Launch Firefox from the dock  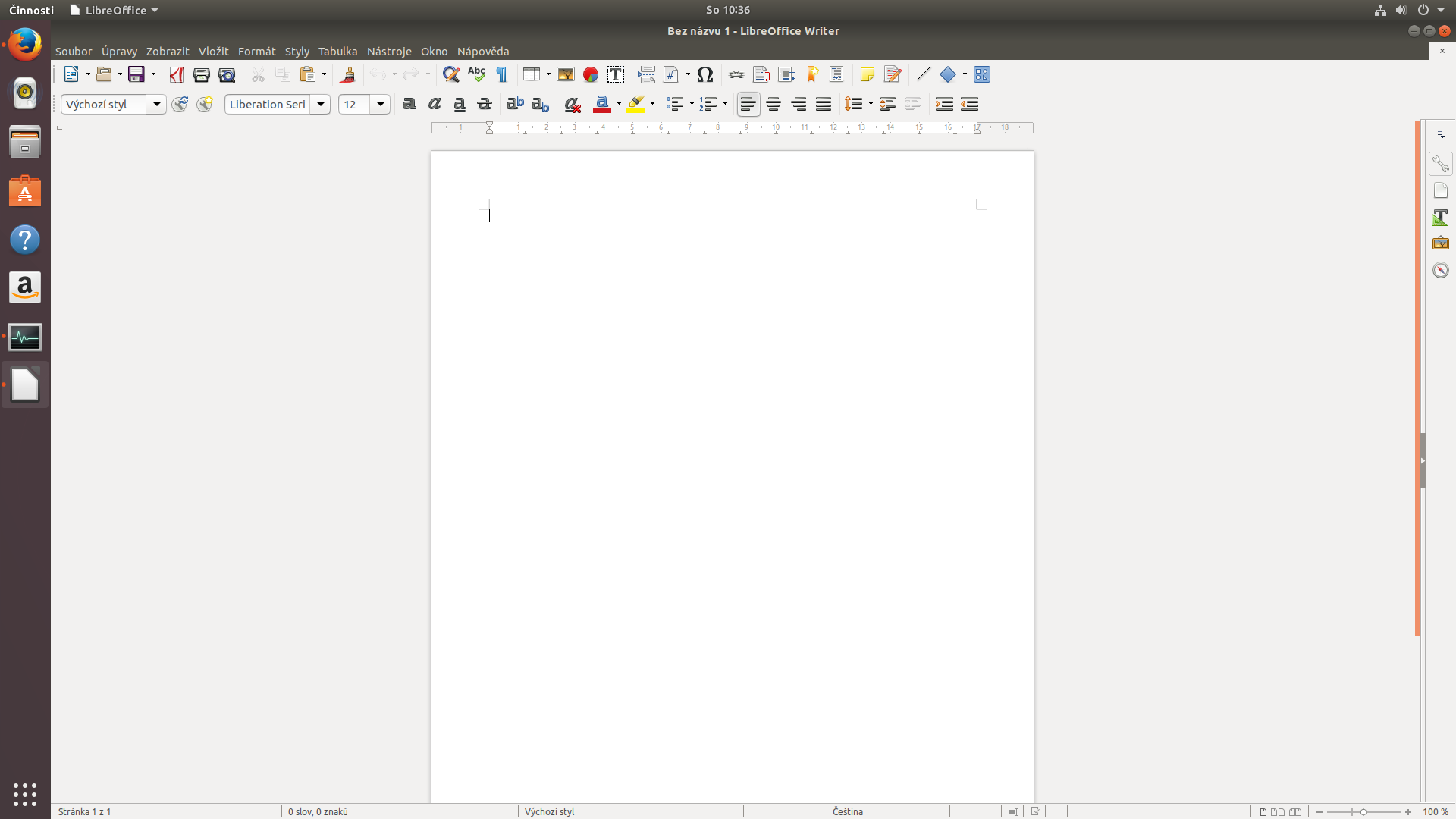tap(25, 44)
